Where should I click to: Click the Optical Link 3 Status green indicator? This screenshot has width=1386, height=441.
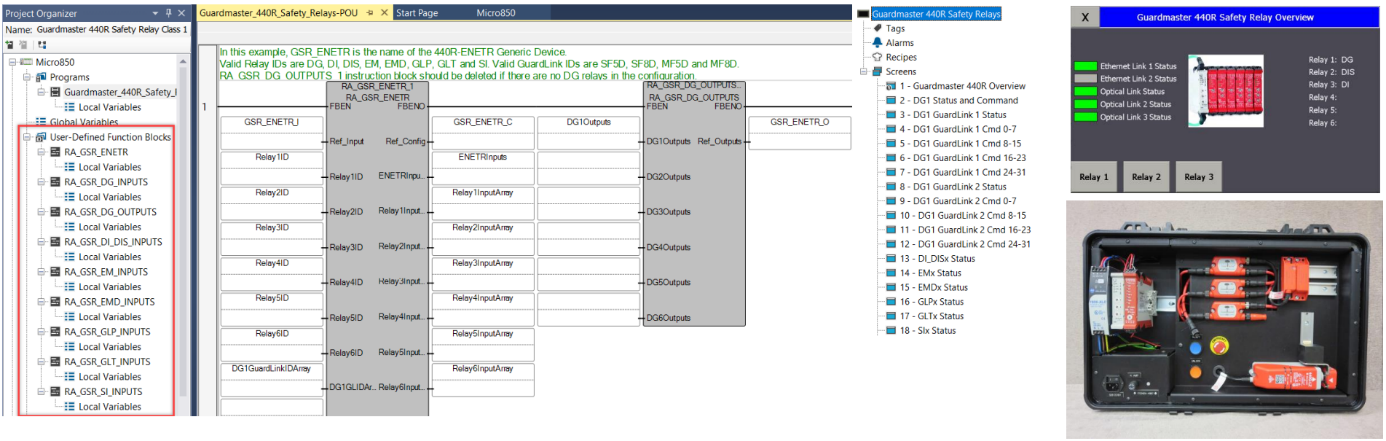1085,117
